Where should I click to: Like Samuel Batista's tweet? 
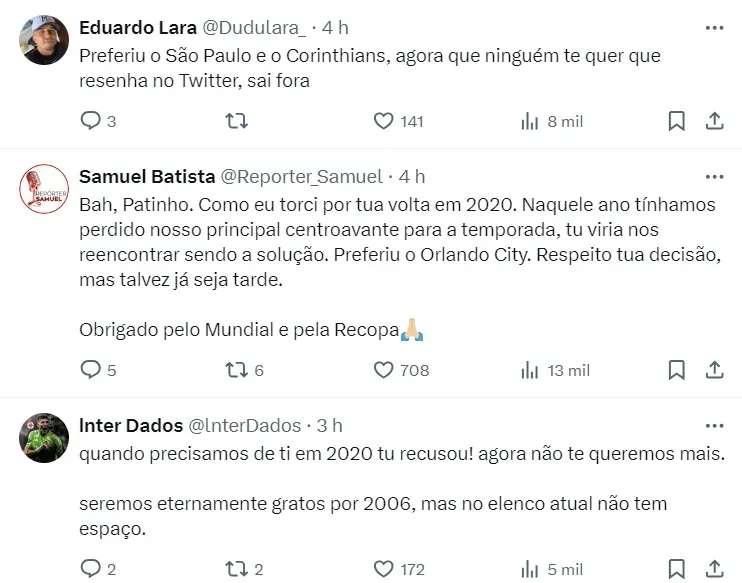tap(383, 370)
